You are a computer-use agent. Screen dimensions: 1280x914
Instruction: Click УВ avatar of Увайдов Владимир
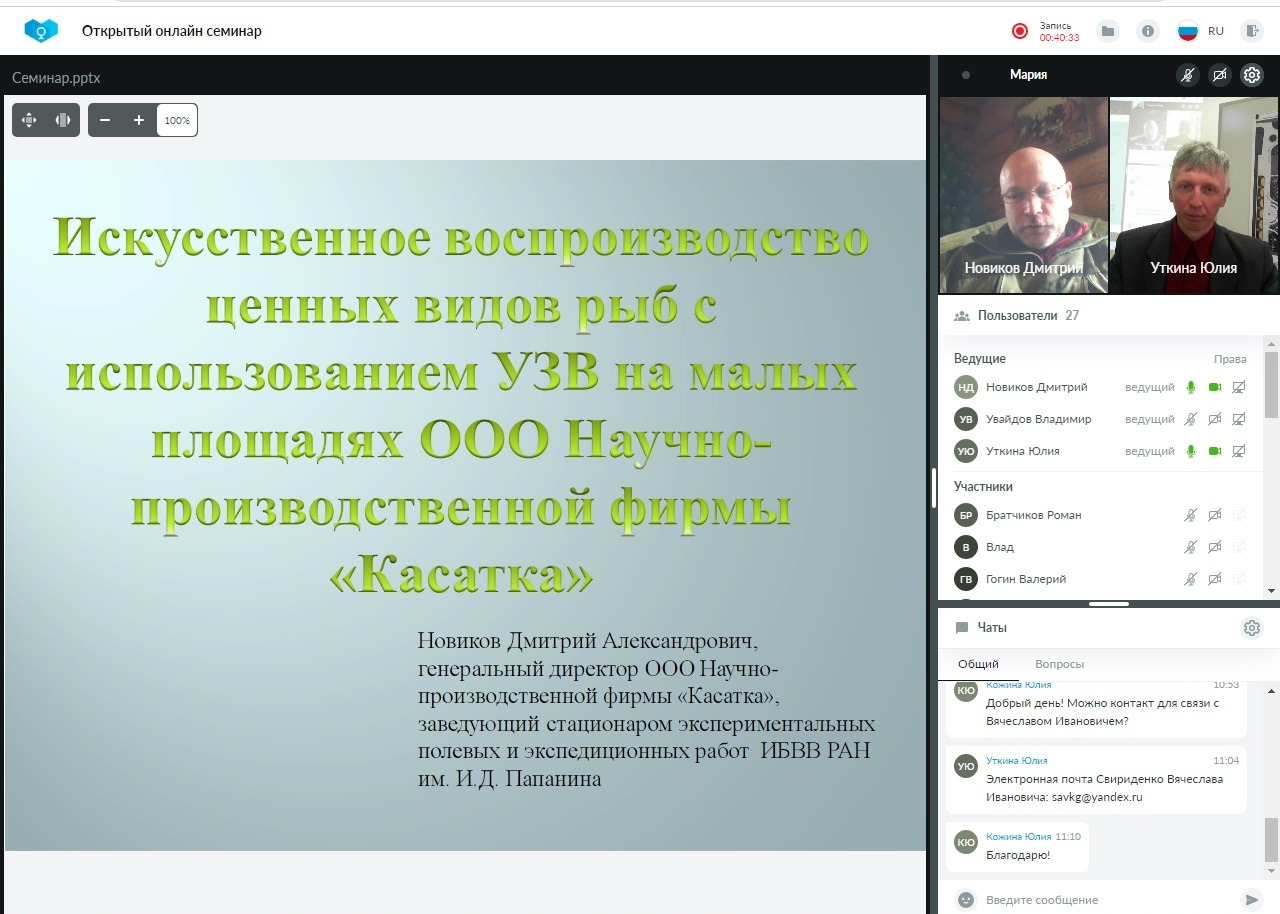[x=966, y=419]
